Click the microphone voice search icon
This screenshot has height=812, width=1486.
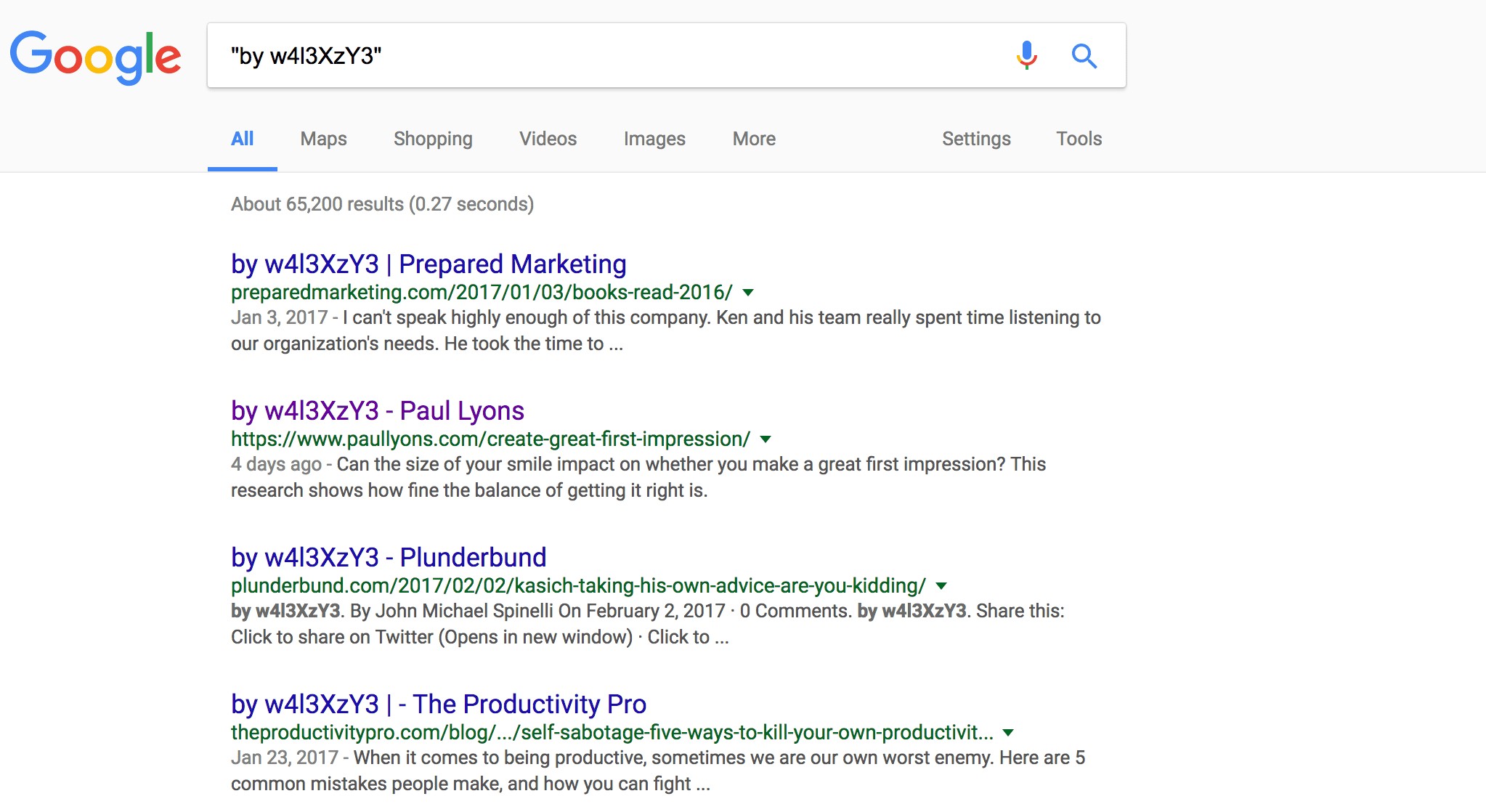1026,55
